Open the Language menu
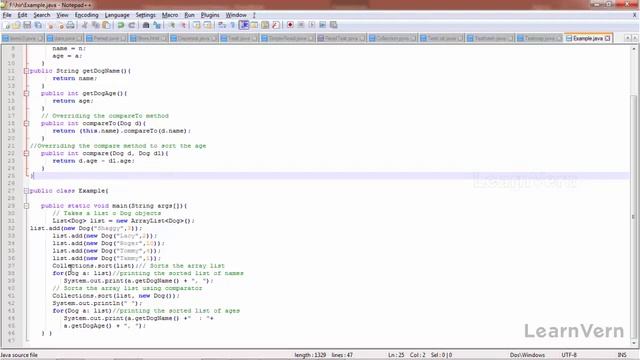The image size is (640, 360). click(117, 15)
